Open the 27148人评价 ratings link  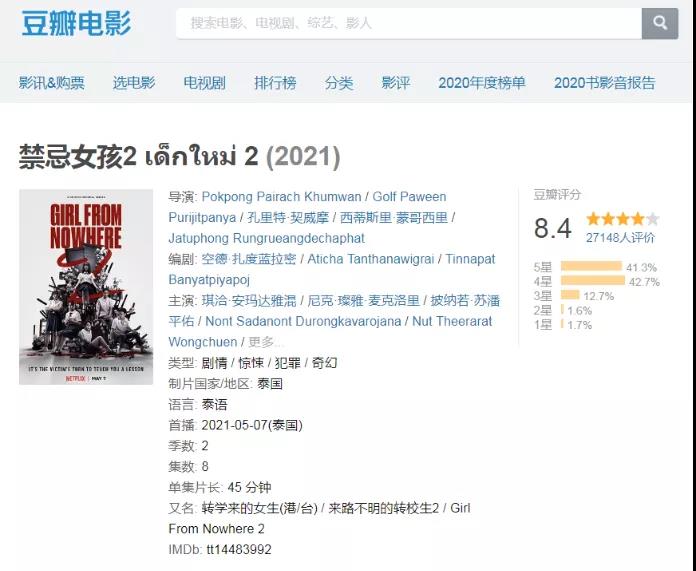[x=620, y=238]
